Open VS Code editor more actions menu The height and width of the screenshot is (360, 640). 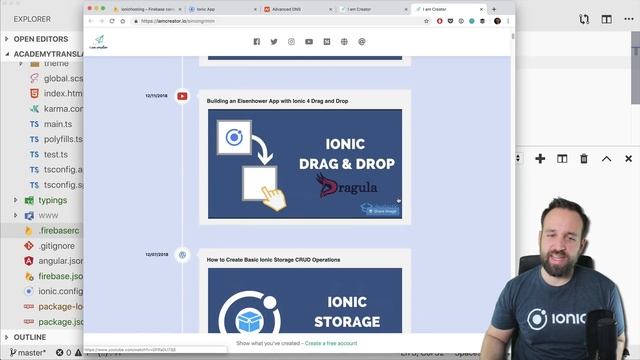[629, 19]
